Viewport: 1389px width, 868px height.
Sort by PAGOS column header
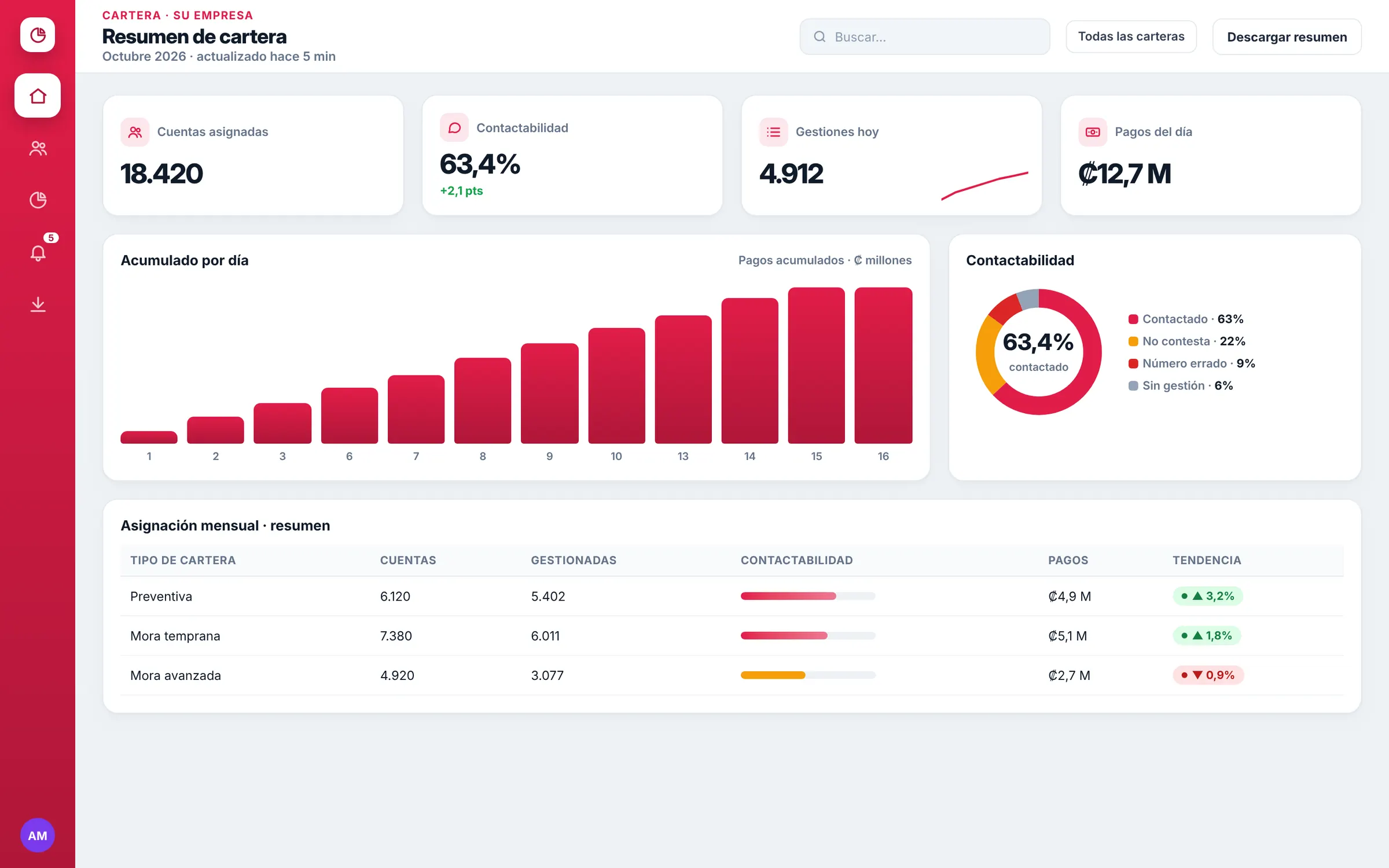point(1068,560)
